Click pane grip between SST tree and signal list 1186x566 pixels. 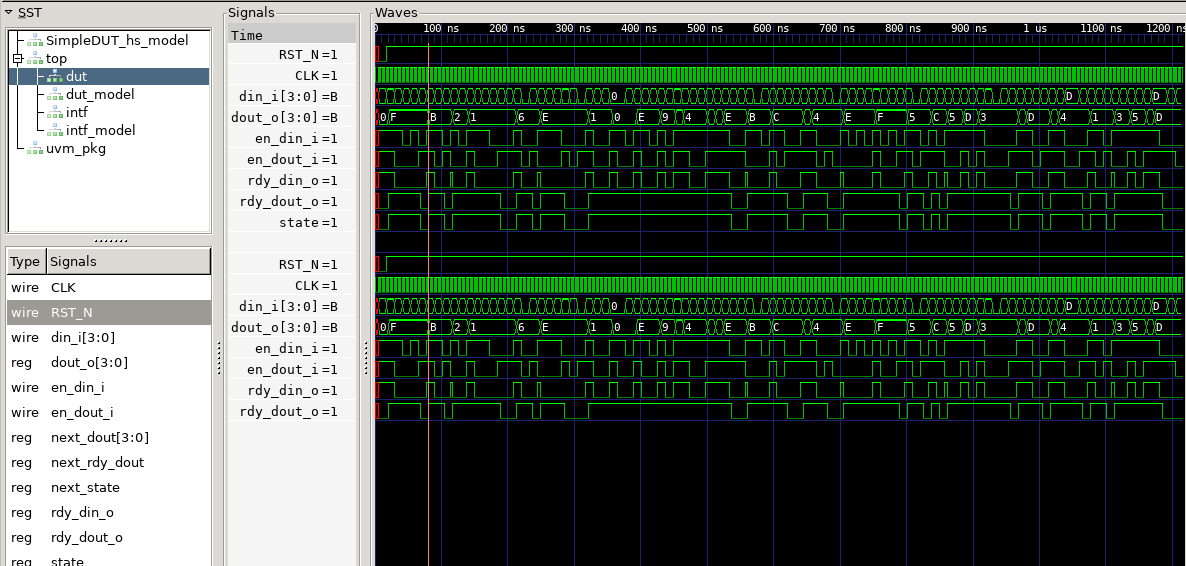click(110, 241)
